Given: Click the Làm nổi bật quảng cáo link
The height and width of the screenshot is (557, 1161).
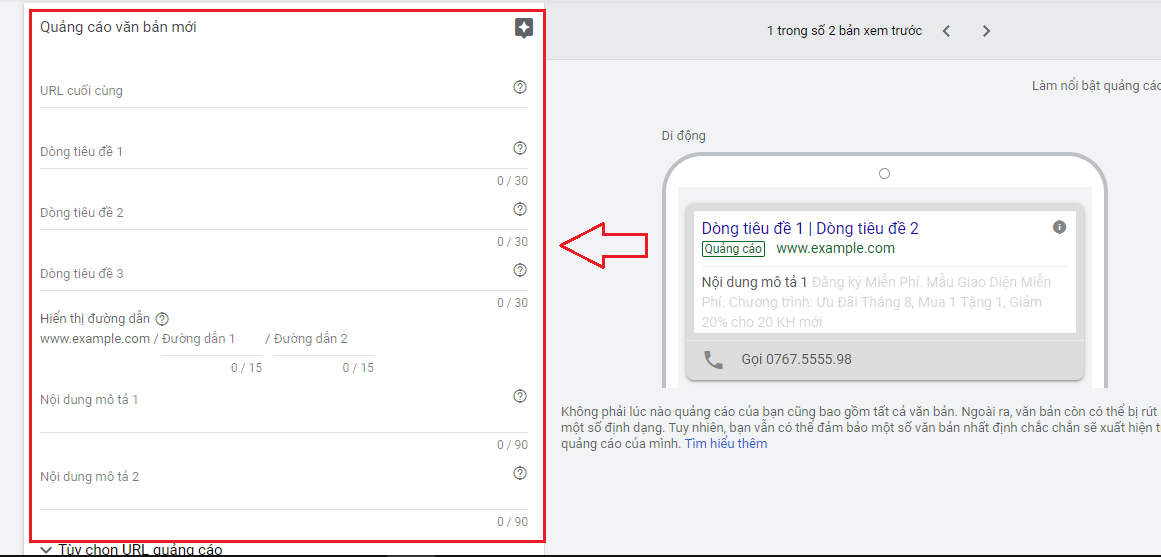Looking at the screenshot, I should coord(1095,86).
